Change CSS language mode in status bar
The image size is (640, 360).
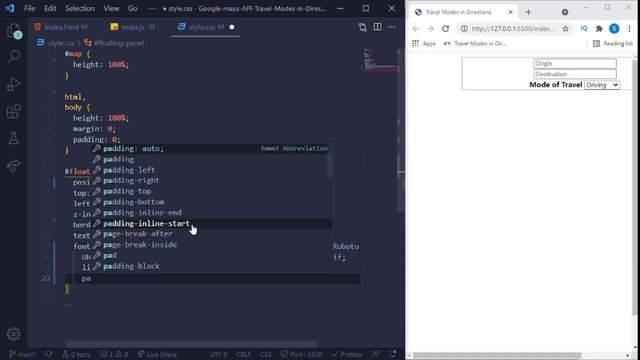[266, 354]
